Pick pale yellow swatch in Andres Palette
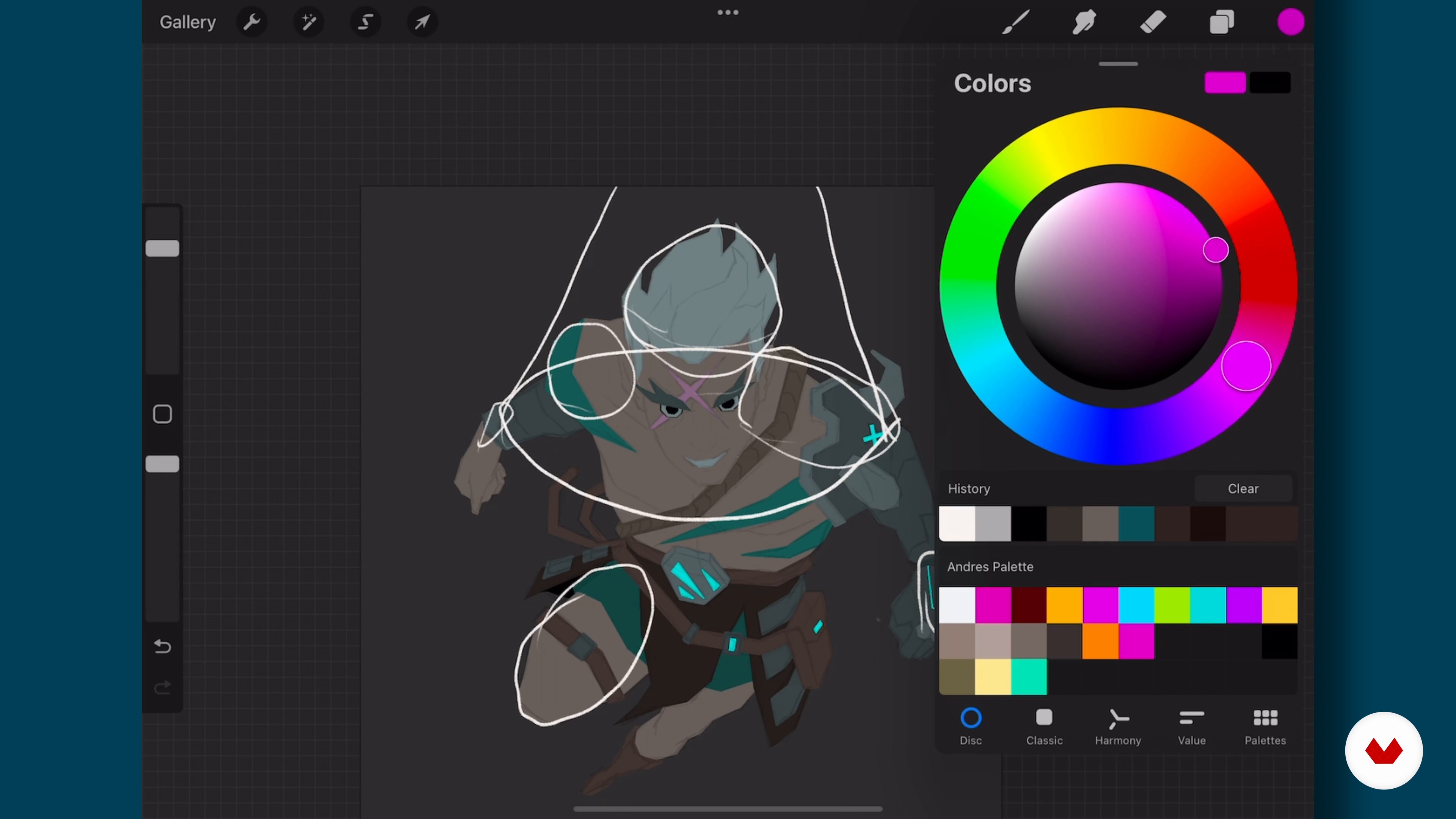This screenshot has height=819, width=1456. point(993,677)
